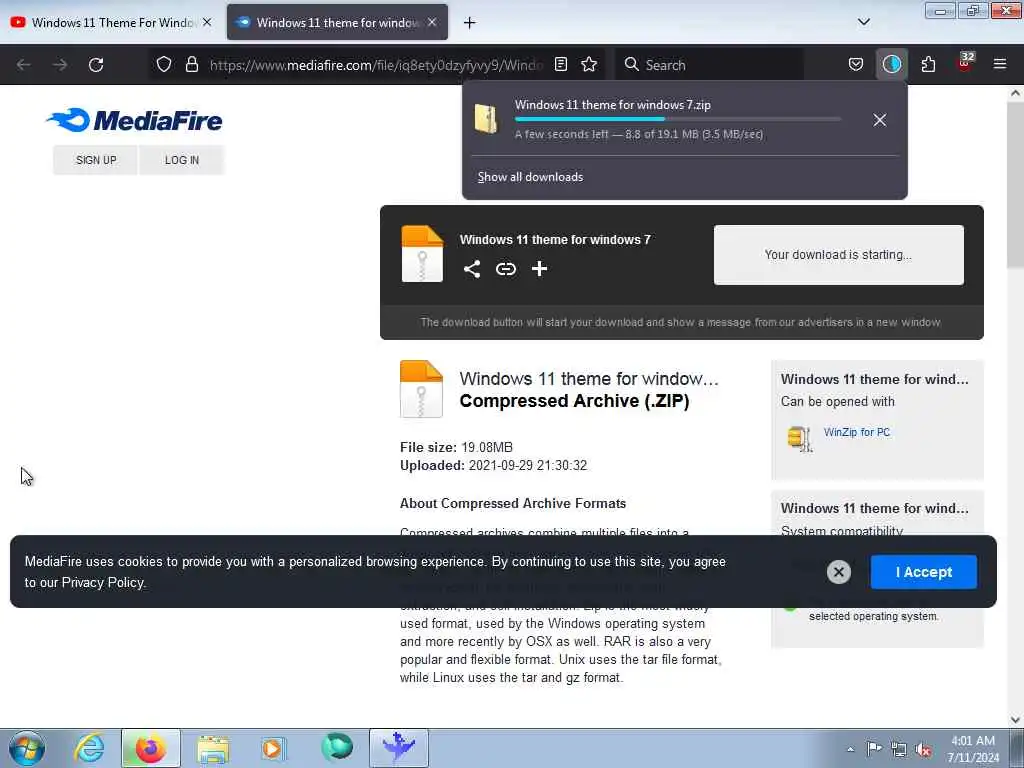
Task: Click the I Accept cookies button
Action: coord(923,572)
